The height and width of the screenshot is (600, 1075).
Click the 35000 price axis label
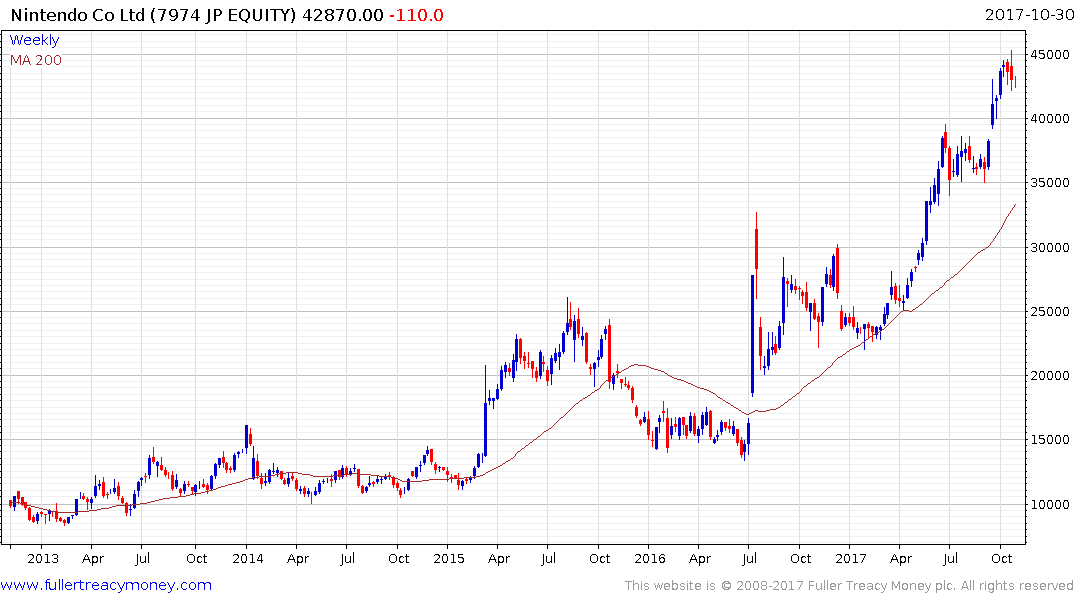tap(1050, 182)
